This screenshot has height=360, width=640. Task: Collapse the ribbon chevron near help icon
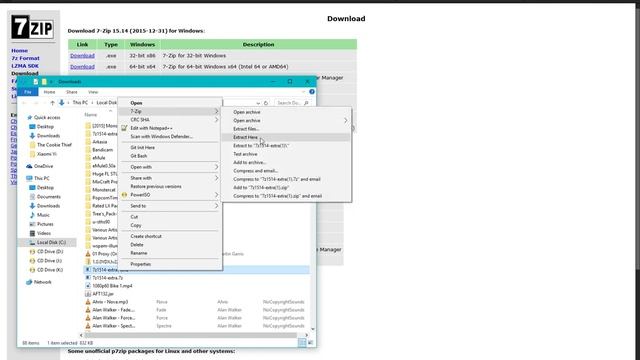coord(303,92)
